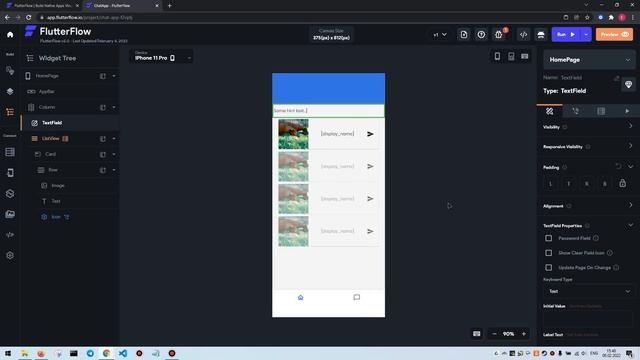The width and height of the screenshot is (640, 360).
Task: Open Visual Studio Code from taskbar
Action: (122, 353)
